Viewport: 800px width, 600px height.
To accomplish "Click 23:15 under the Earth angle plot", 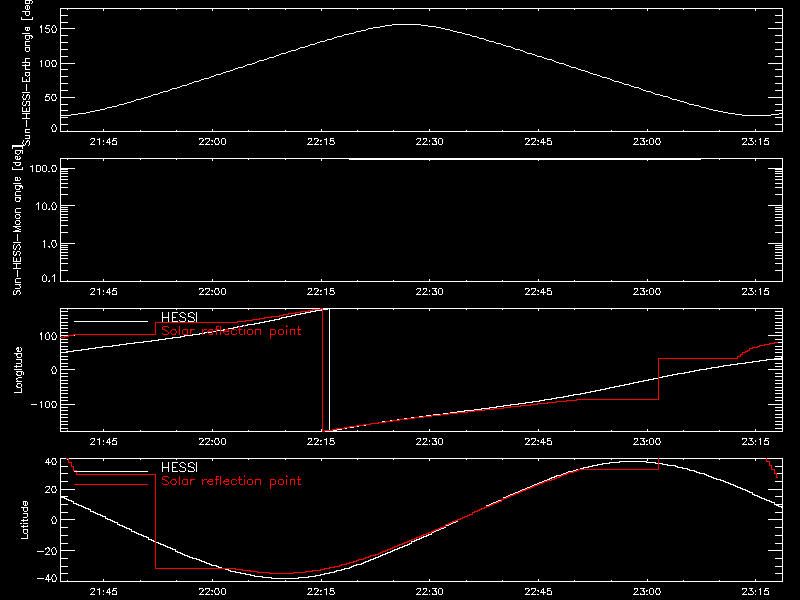I will pos(756,142).
